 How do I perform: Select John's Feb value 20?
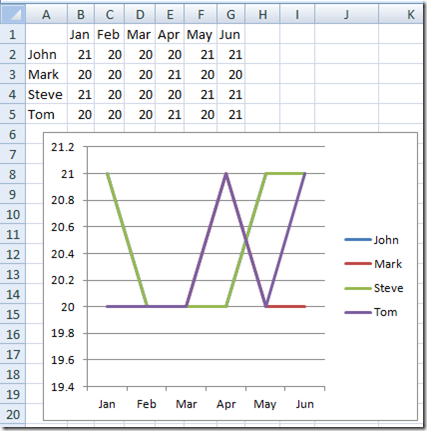pos(109,54)
